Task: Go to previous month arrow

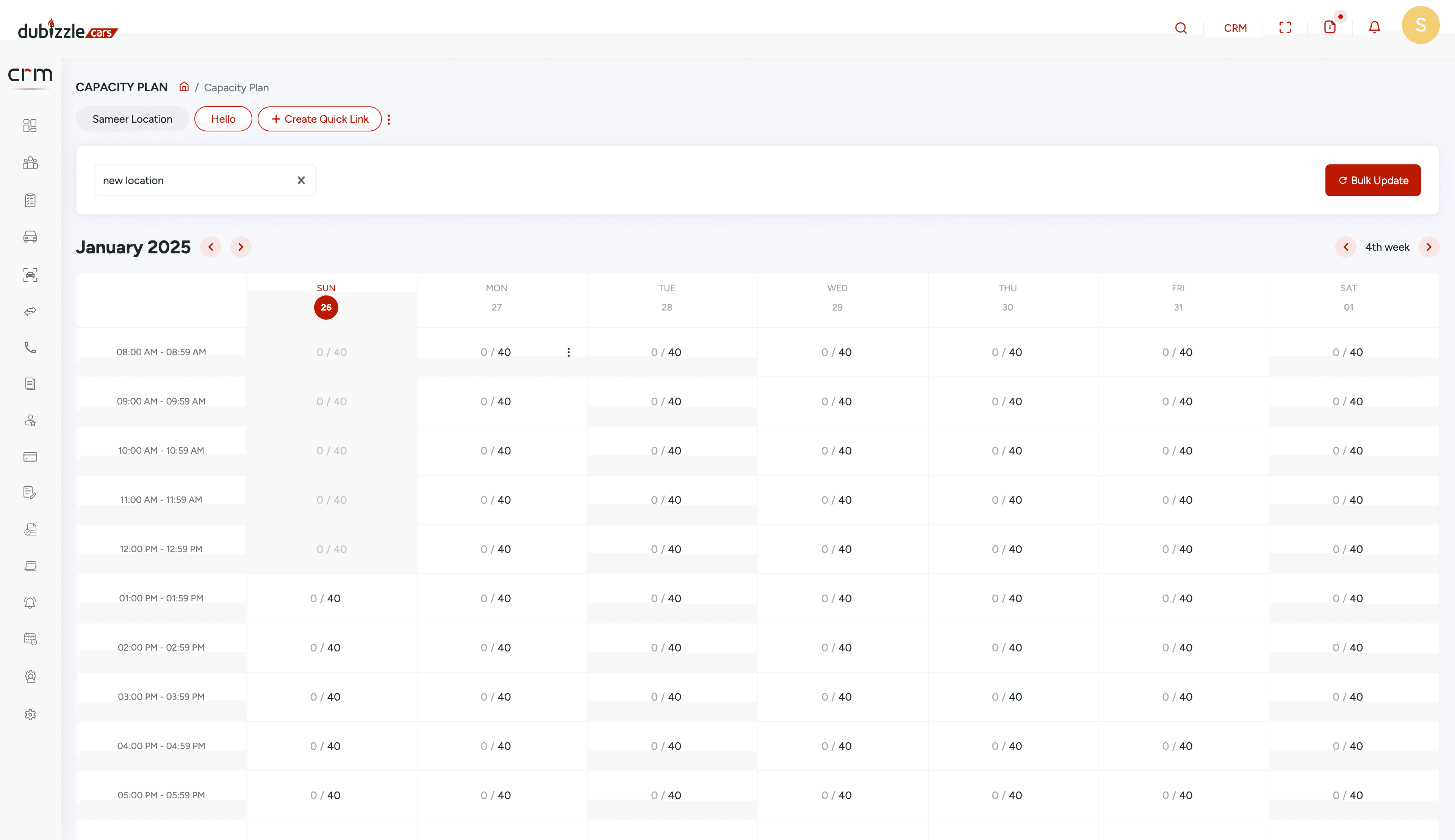Action: tap(211, 247)
